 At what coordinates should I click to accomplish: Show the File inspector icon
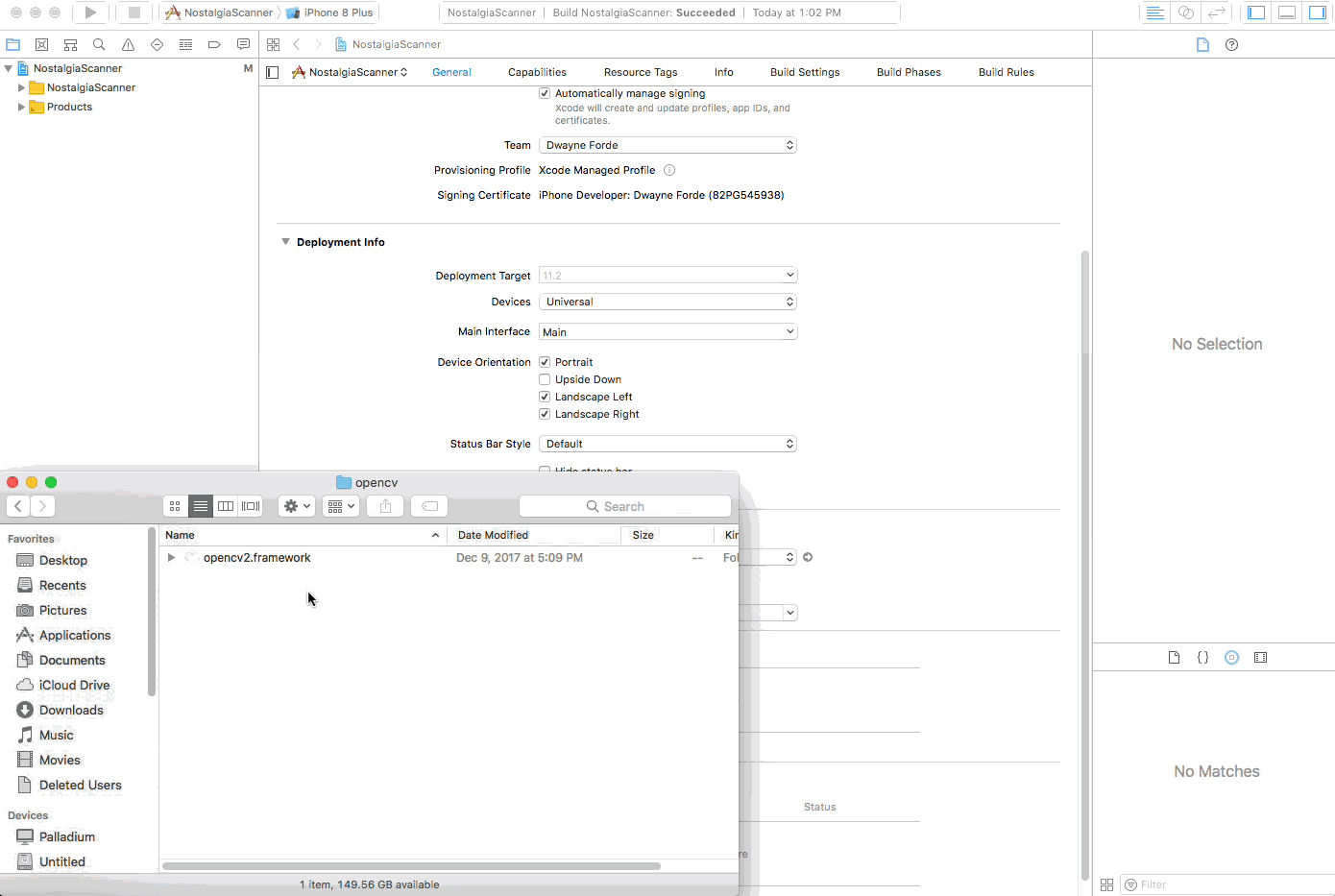(x=1202, y=44)
